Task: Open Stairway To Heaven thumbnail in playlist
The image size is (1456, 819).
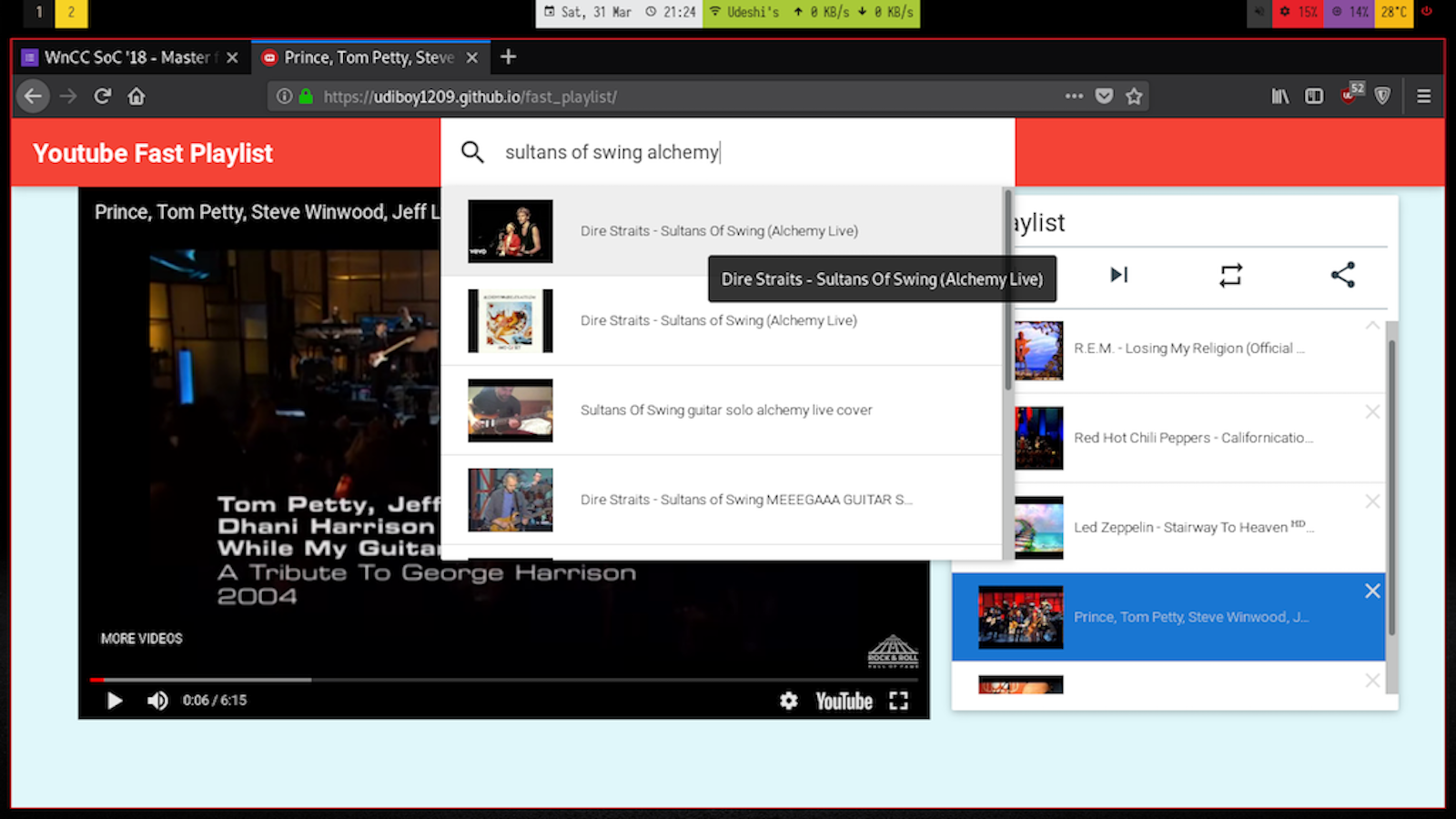Action: click(1038, 527)
